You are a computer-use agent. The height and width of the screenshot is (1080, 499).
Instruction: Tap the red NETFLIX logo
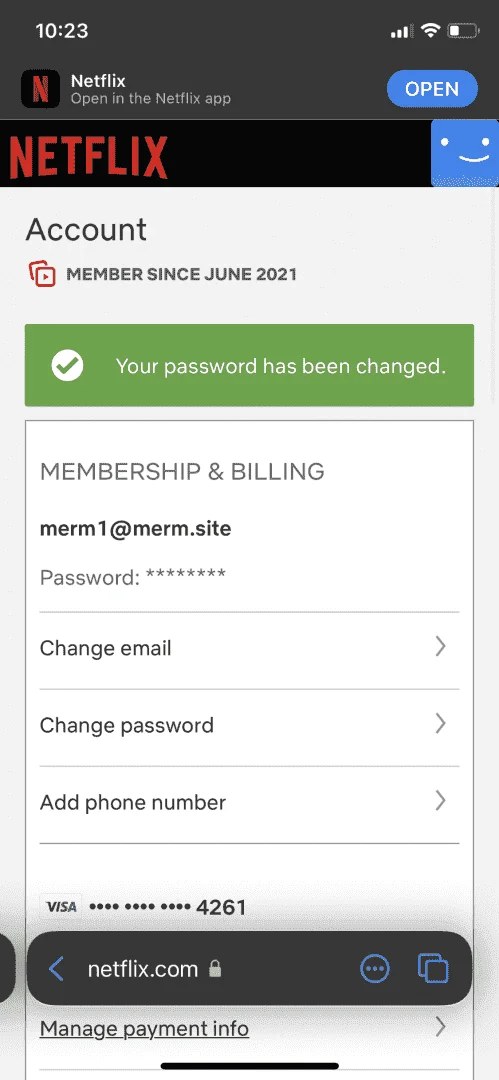point(88,157)
